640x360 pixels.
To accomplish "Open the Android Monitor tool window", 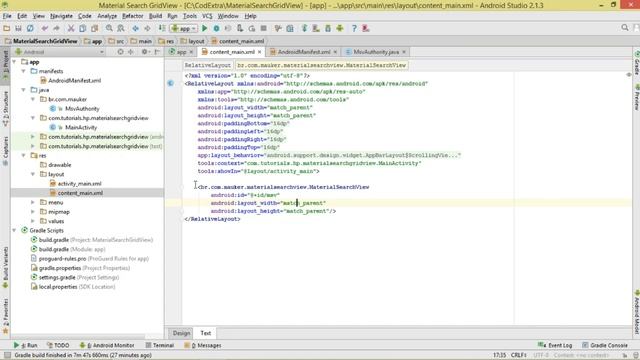I will point(106,345).
